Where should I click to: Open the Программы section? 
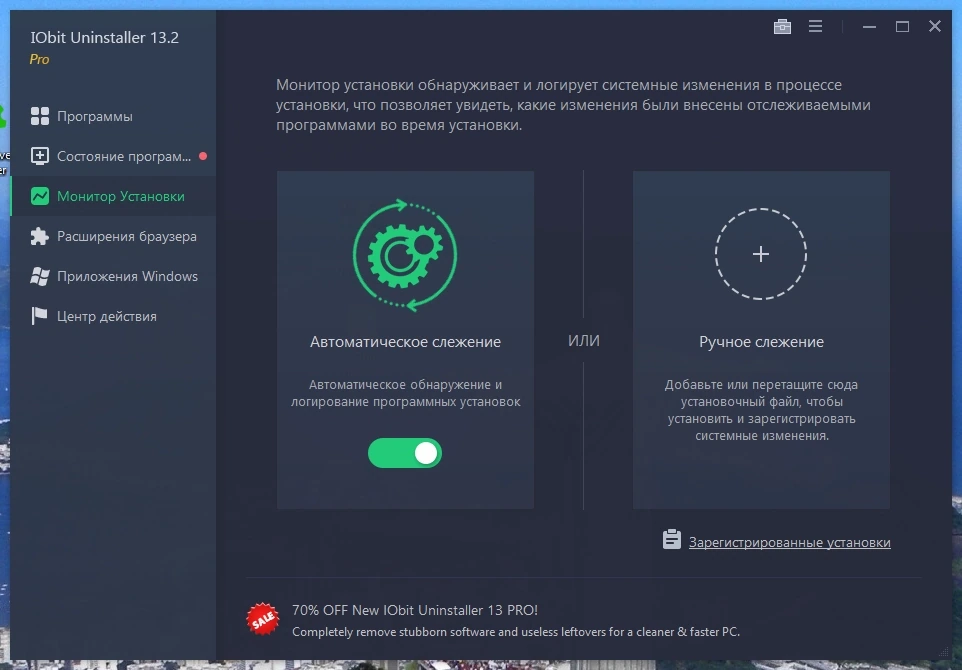tap(114, 116)
